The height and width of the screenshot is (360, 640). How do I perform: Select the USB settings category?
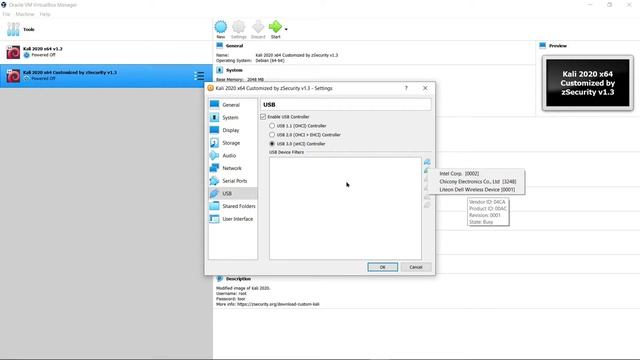pos(233,193)
